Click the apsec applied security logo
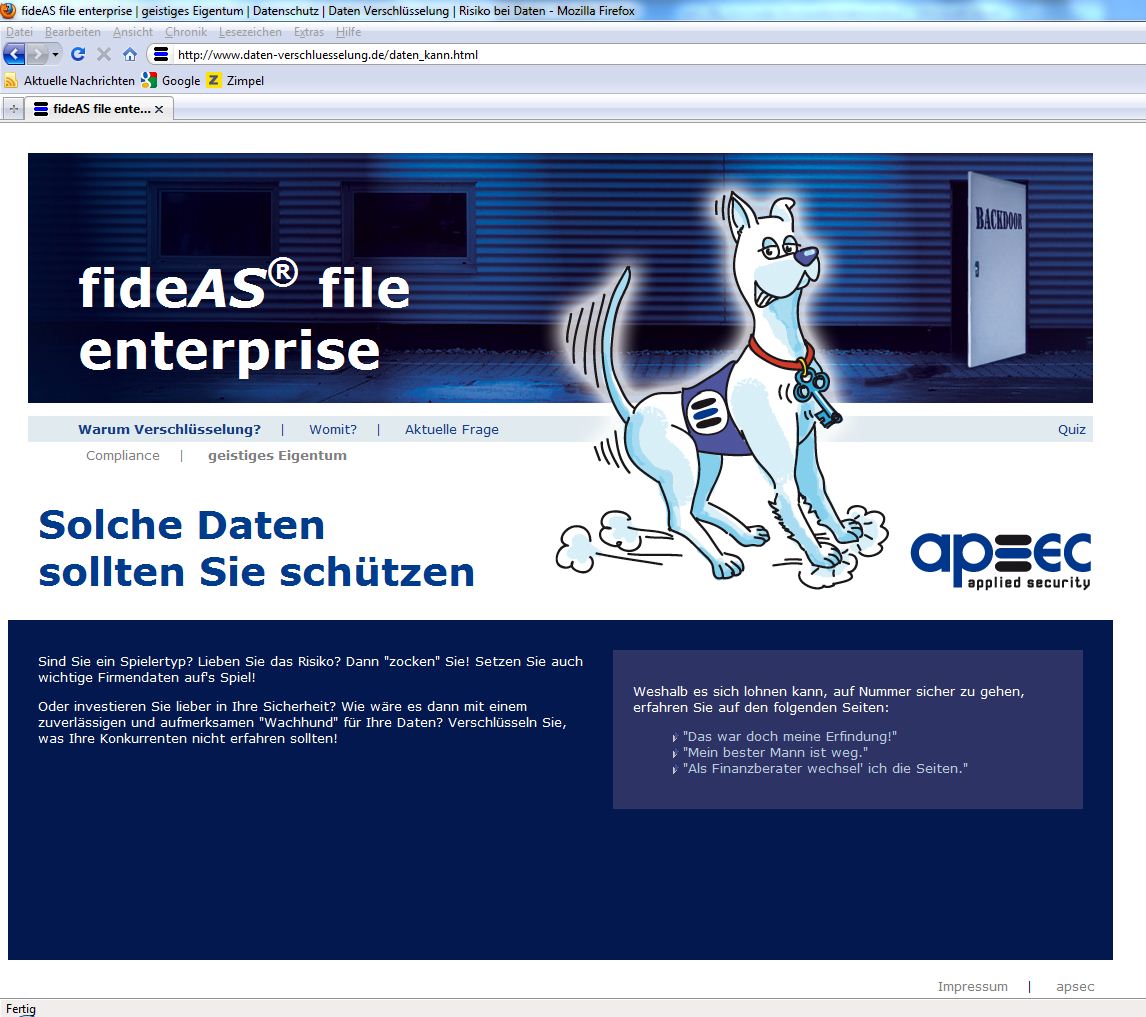1146x1017 pixels. coord(1001,560)
